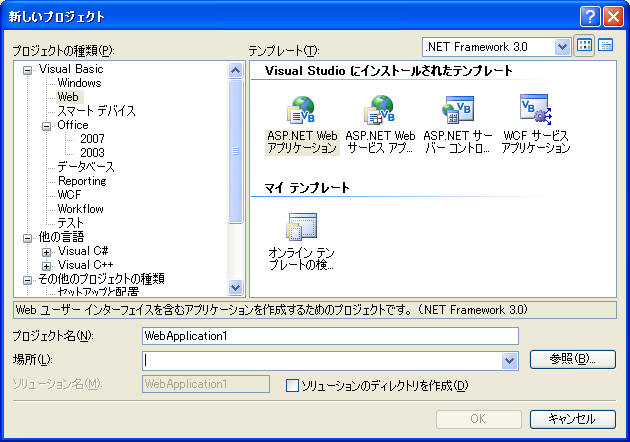Select the ASP.NET Web サービス template icon

(x=380, y=110)
